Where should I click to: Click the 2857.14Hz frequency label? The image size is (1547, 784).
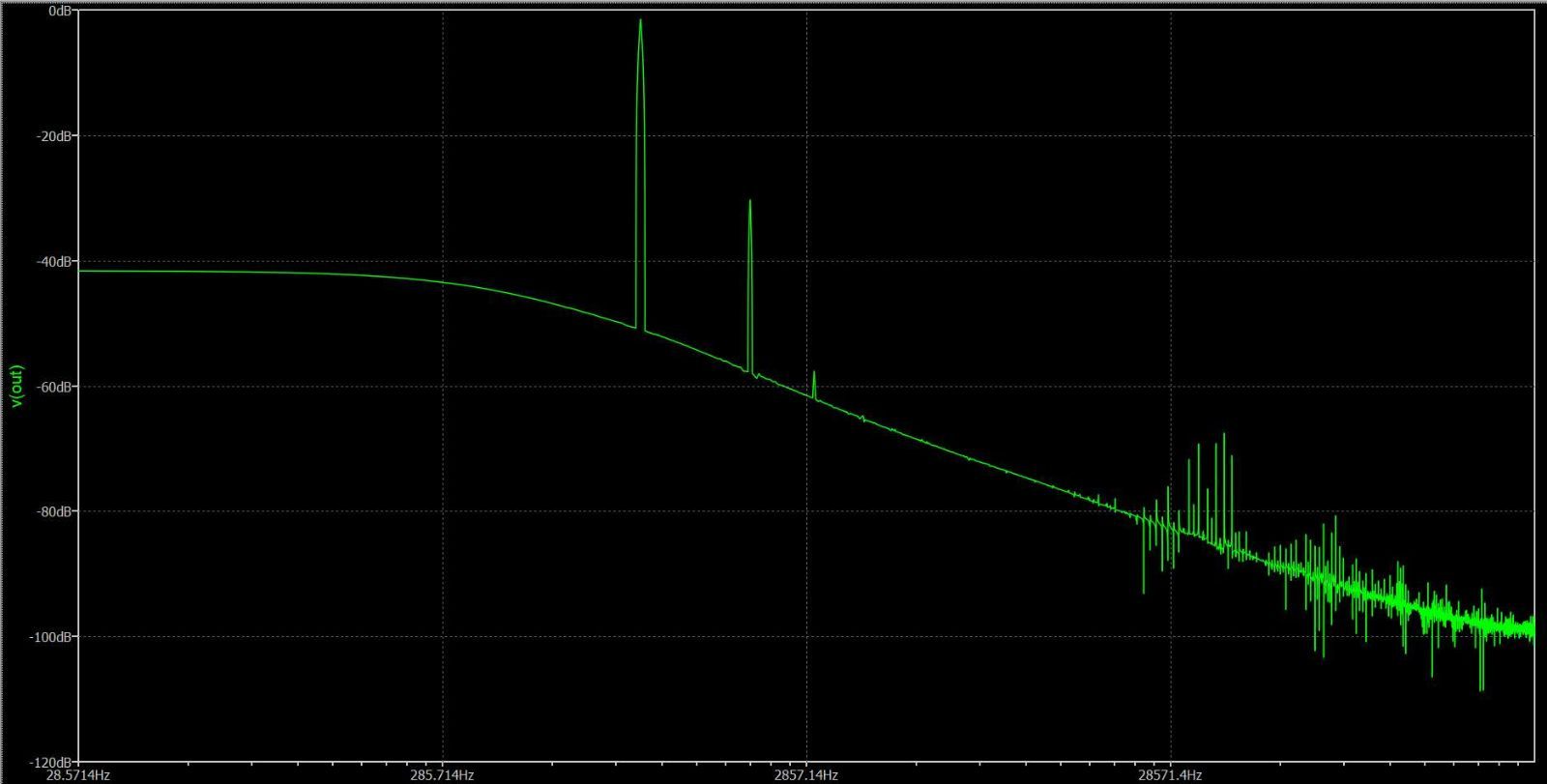[x=806, y=775]
